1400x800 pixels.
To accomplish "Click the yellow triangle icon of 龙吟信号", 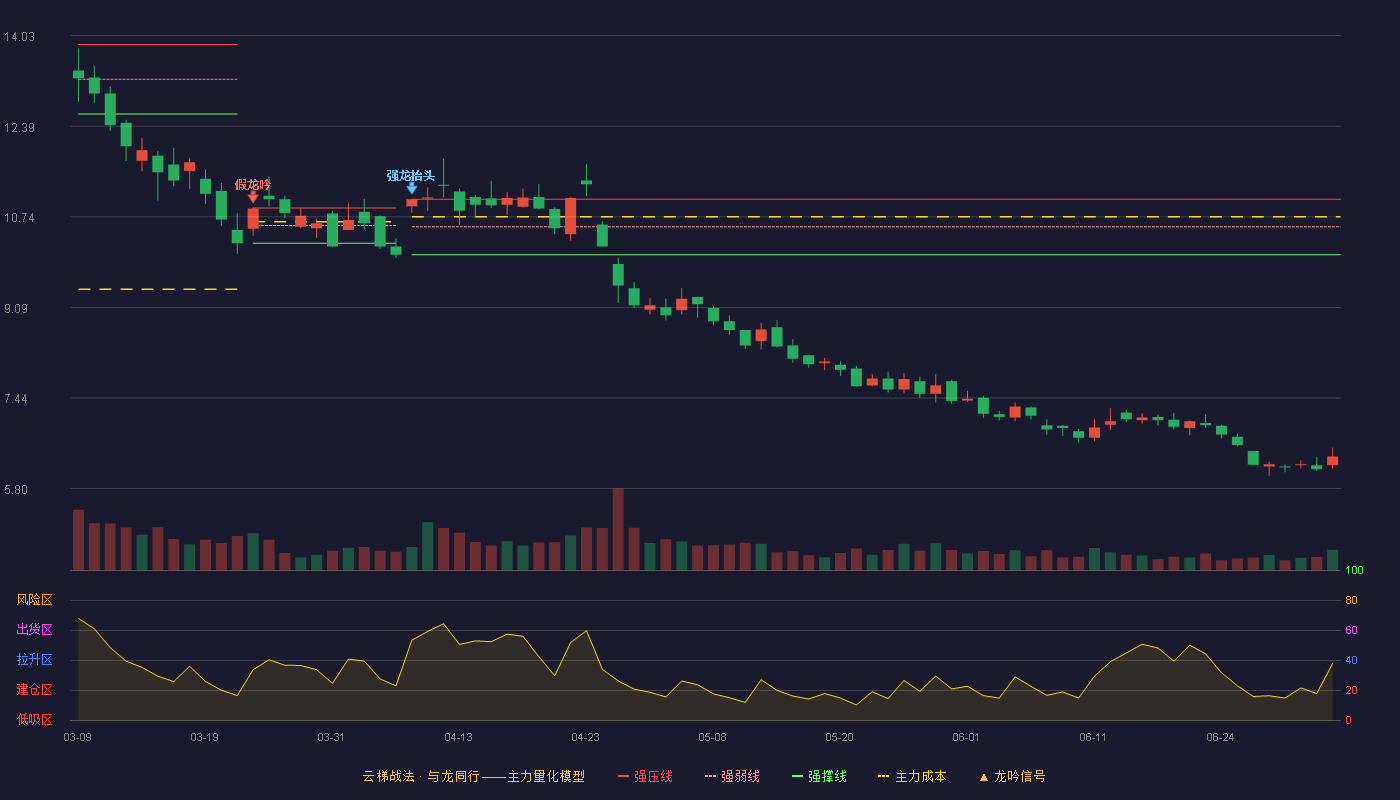I will tap(984, 777).
